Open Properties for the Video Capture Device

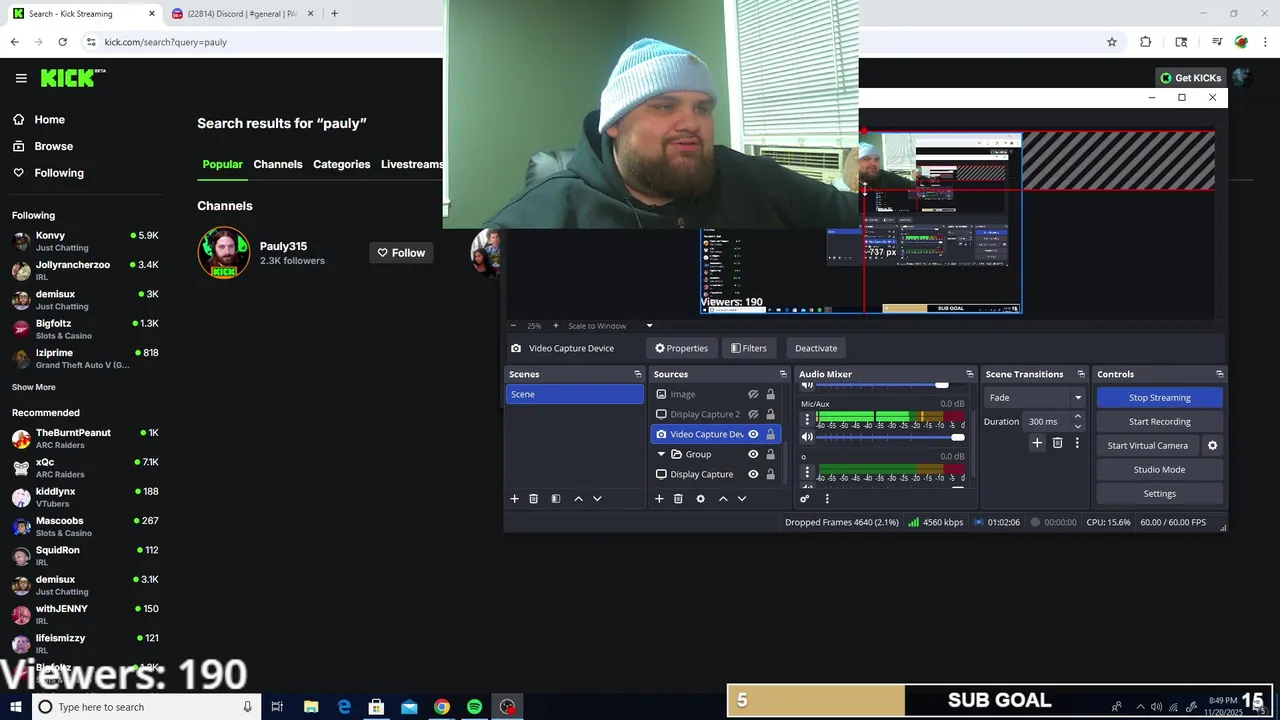pyautogui.click(x=681, y=348)
